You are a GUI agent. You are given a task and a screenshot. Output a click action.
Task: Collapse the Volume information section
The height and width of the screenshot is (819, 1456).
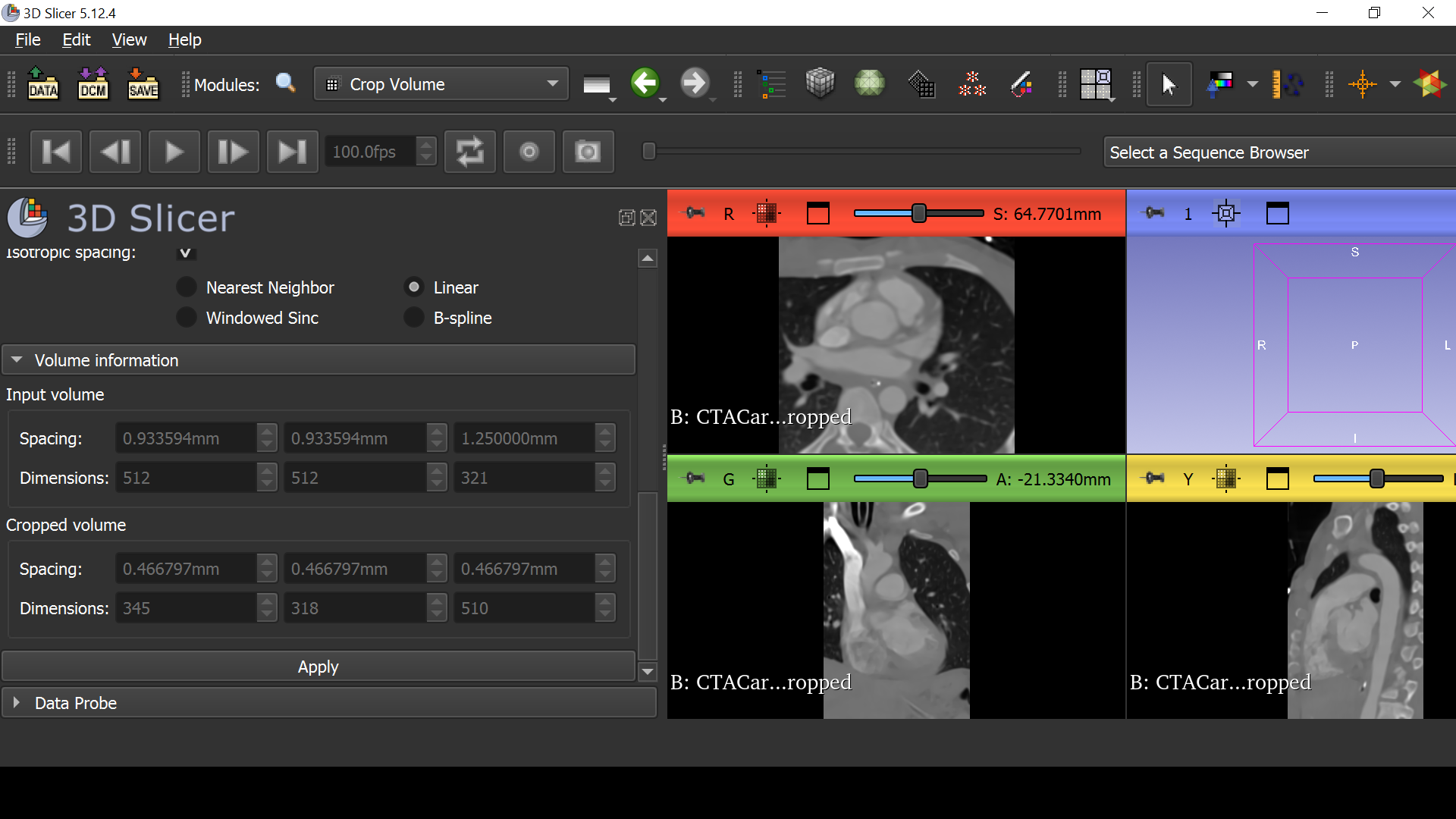[318, 360]
